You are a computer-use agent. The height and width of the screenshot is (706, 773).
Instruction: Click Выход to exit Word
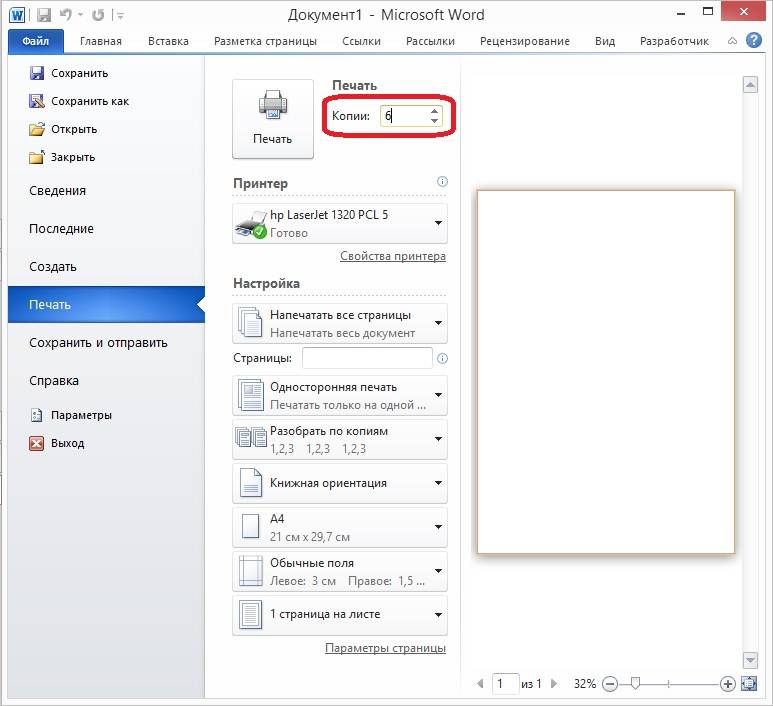click(57, 443)
